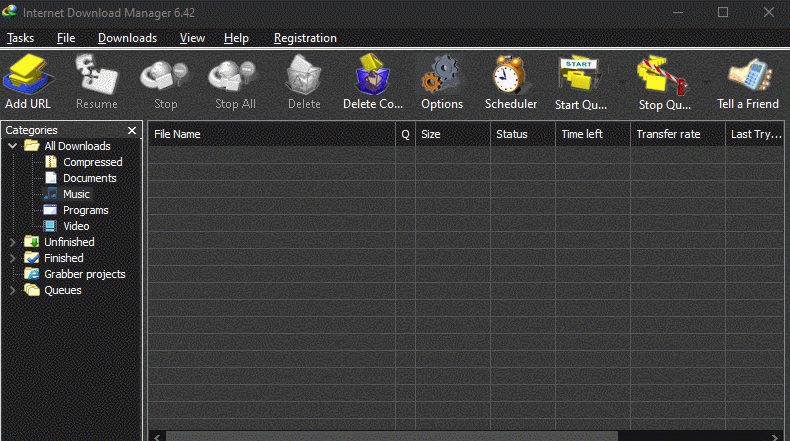Click the Stop All icon
Screen dimensions: 790x441
(233, 76)
